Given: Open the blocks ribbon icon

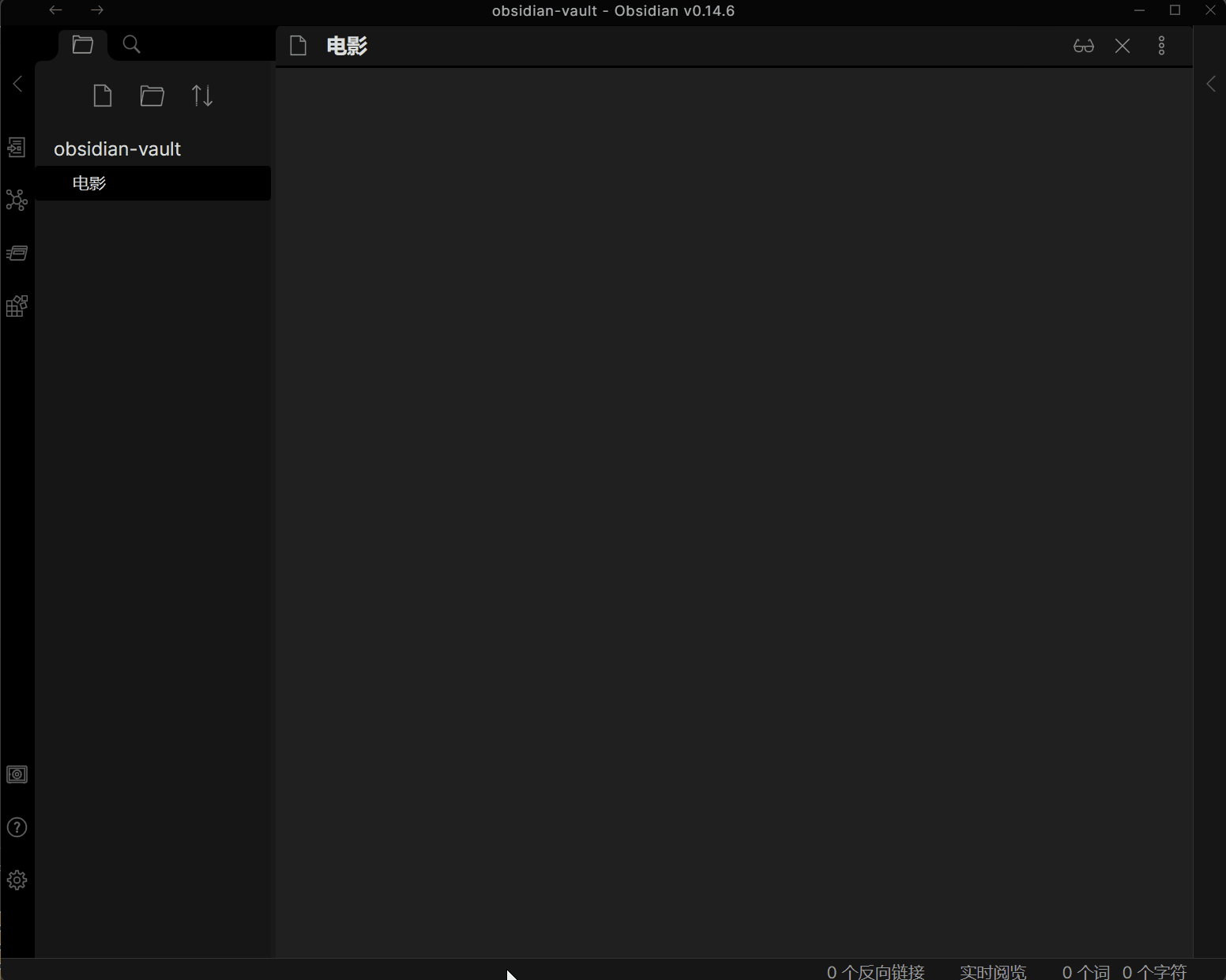Looking at the screenshot, I should coord(17,306).
